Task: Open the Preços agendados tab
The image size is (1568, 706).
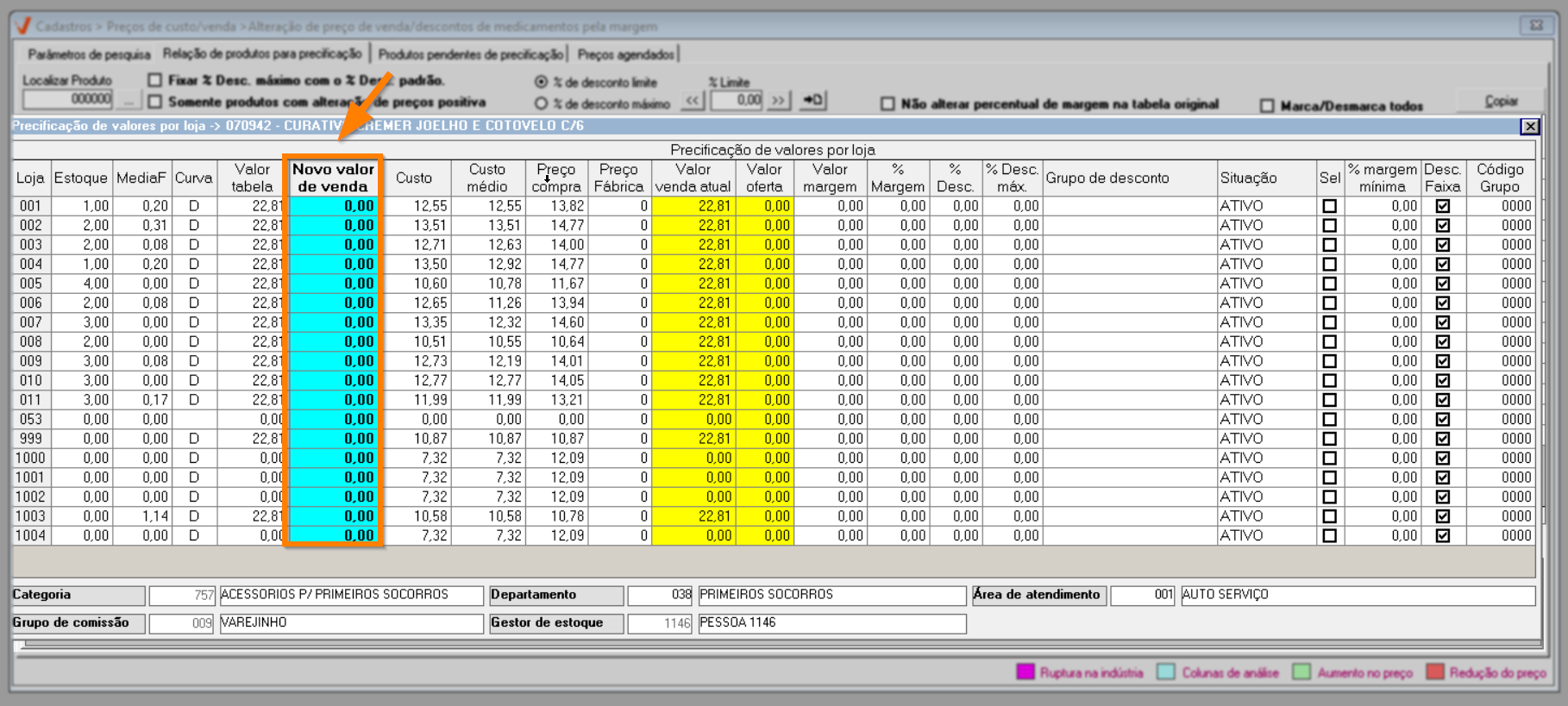Action: coord(625,54)
